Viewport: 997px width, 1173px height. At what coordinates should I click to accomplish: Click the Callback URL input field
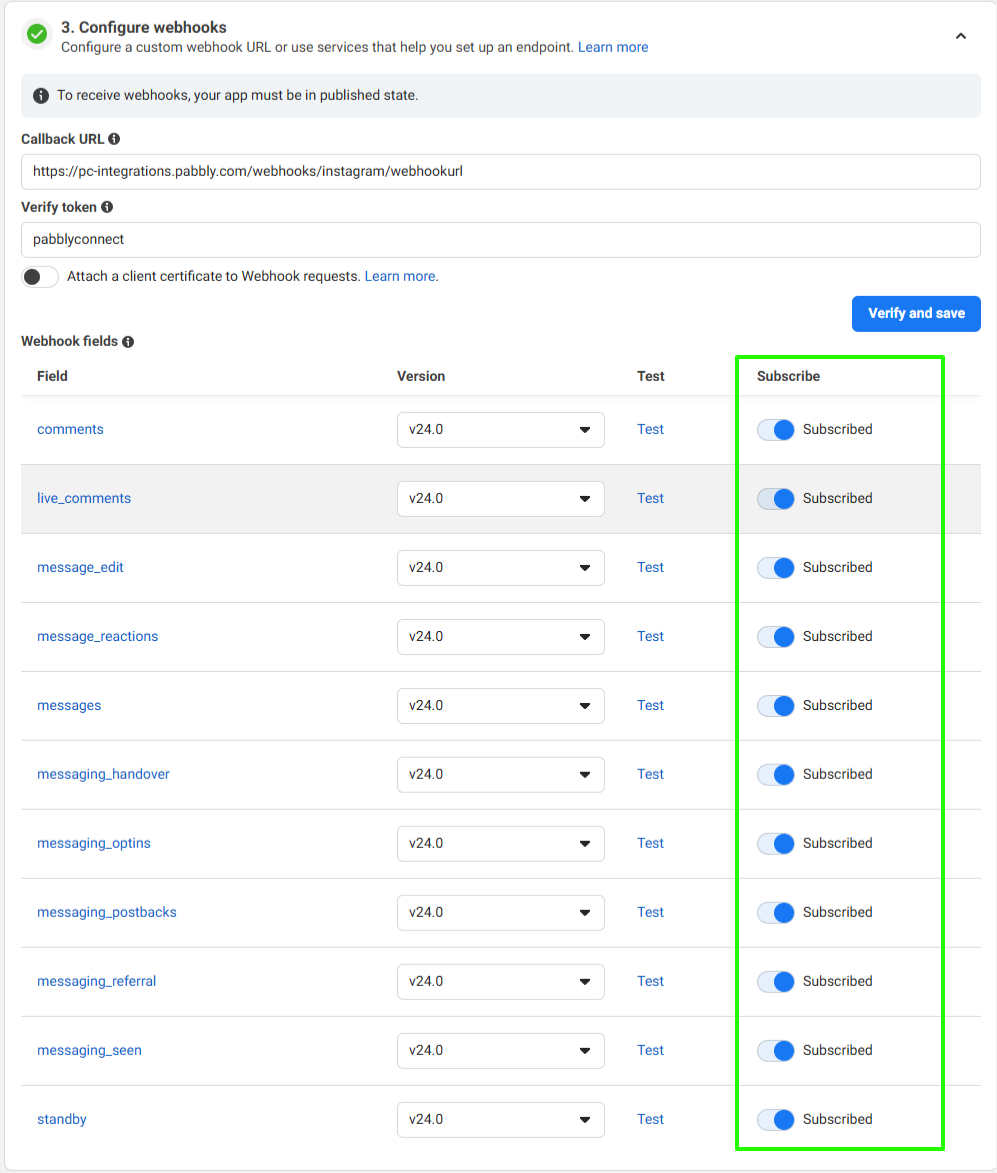[500, 171]
